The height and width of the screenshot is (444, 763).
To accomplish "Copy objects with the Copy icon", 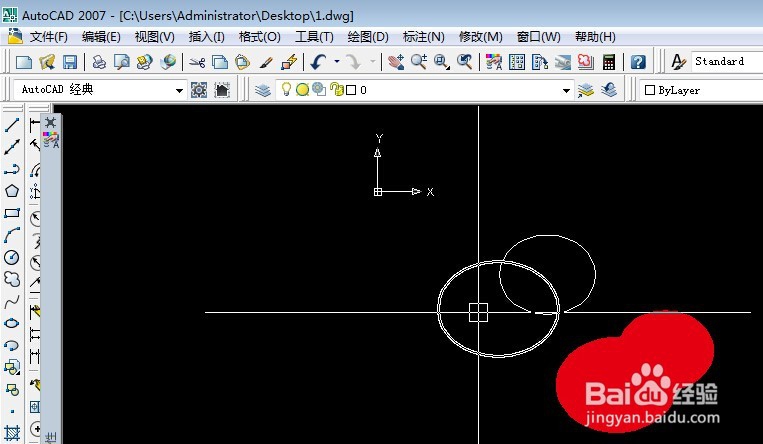I will coord(220,62).
